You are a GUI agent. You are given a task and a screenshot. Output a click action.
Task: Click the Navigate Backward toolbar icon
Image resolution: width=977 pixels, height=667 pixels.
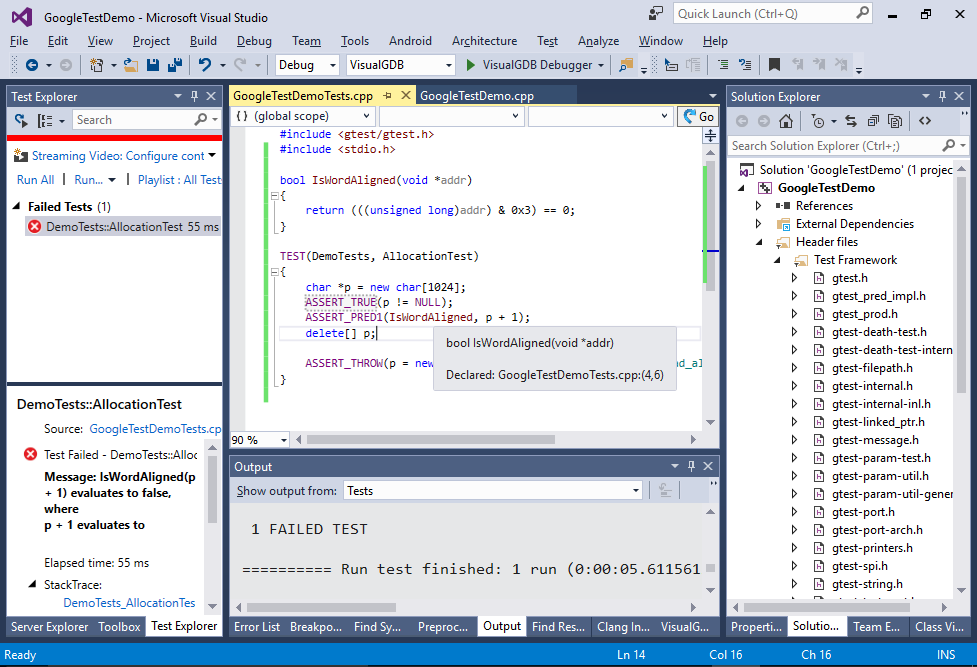(x=32, y=65)
